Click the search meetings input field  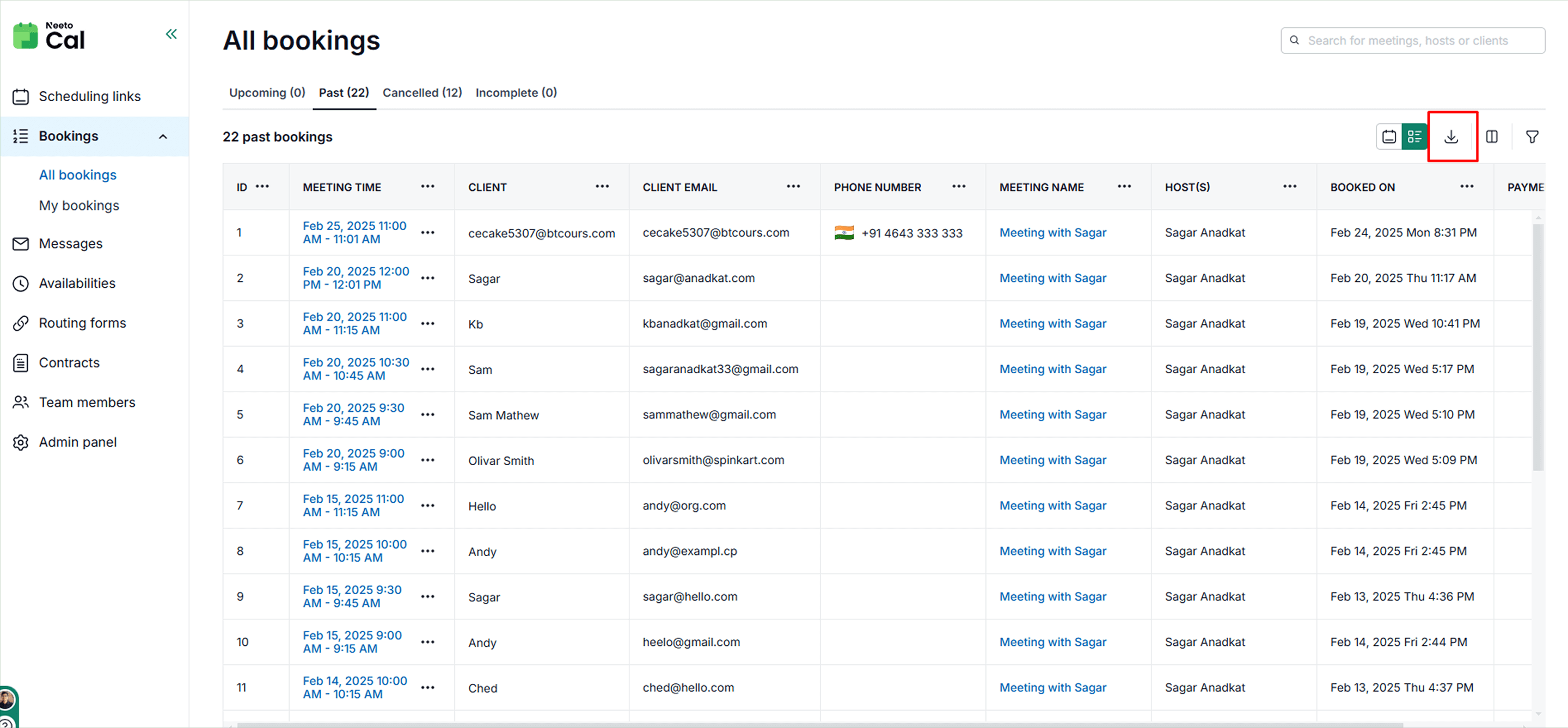1413,40
